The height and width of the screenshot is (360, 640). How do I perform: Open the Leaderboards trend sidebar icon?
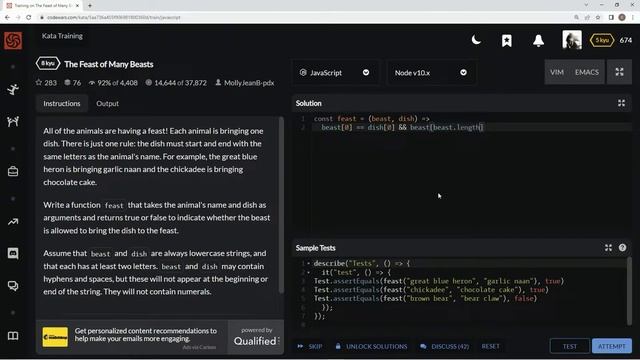[x=13, y=222]
